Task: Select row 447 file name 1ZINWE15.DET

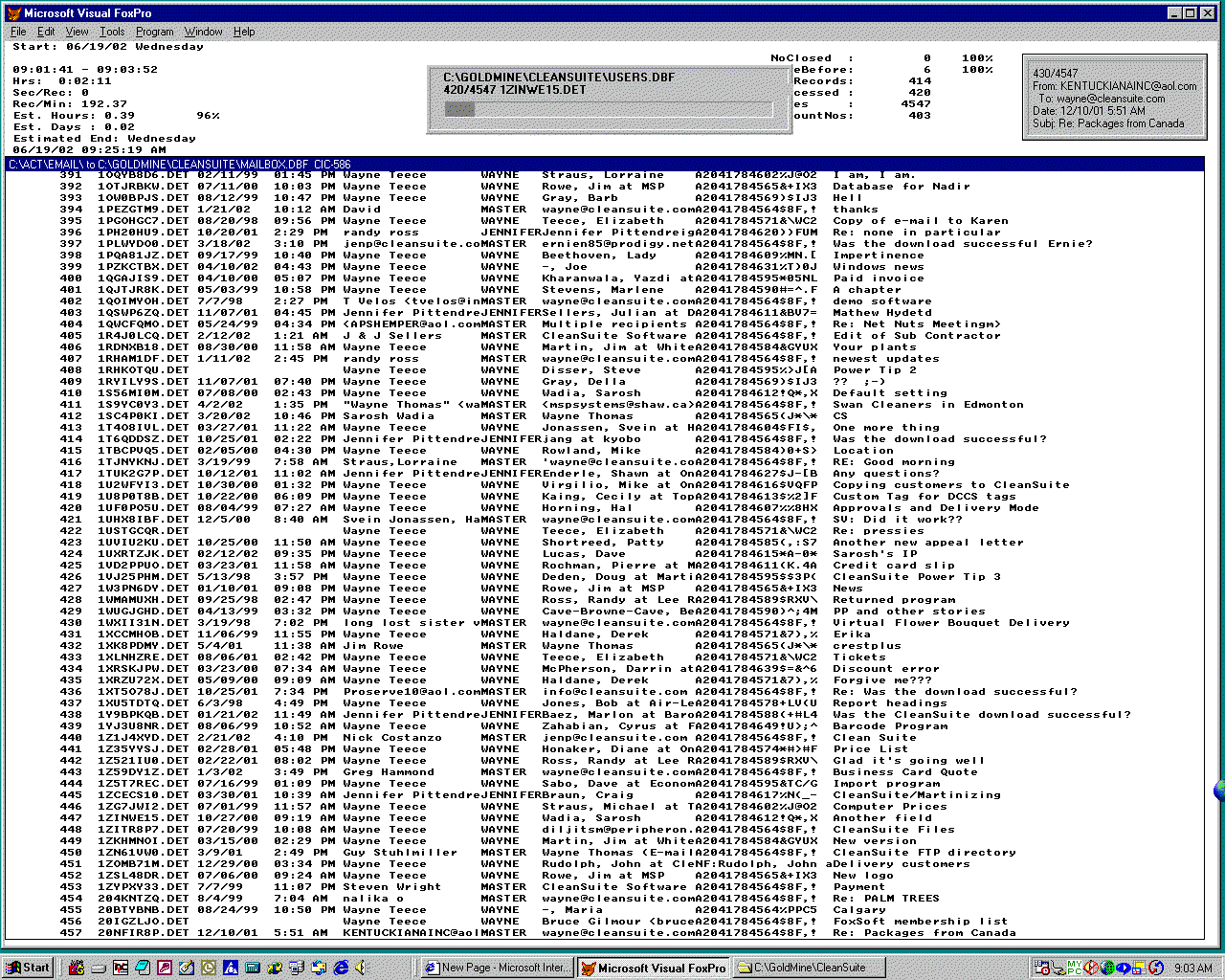Action: (144, 818)
